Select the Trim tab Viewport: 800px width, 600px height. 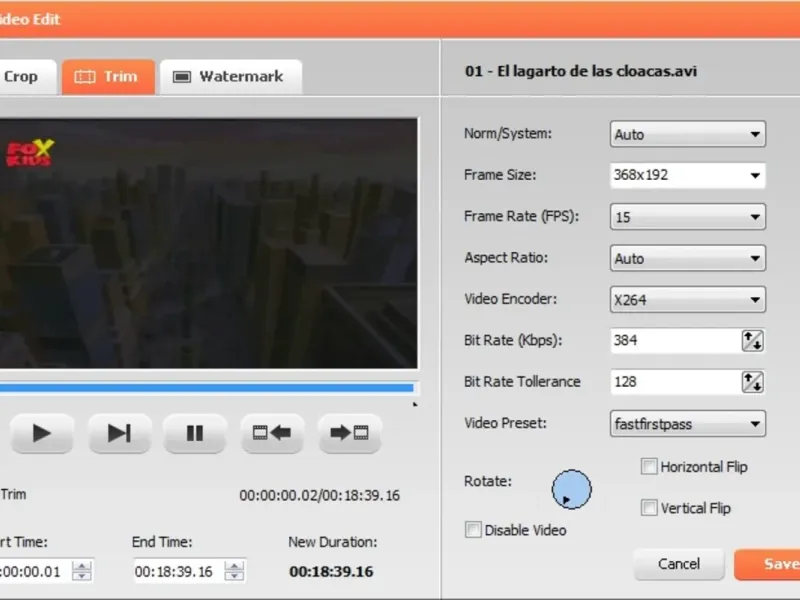[108, 77]
